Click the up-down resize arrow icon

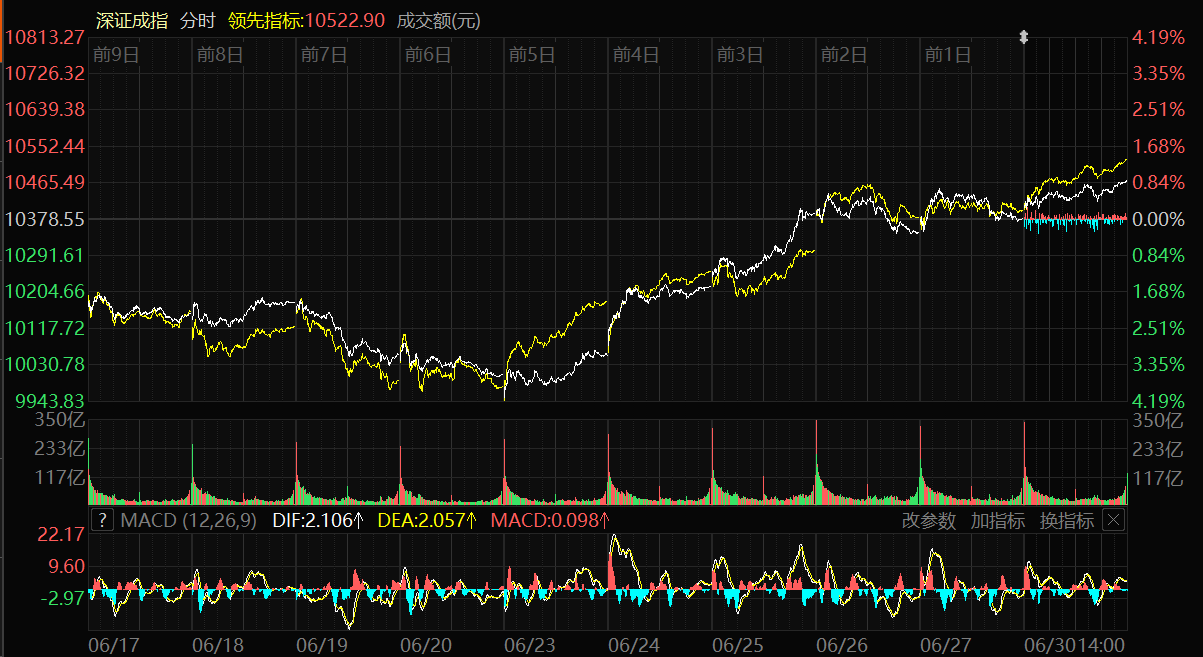(1023, 38)
